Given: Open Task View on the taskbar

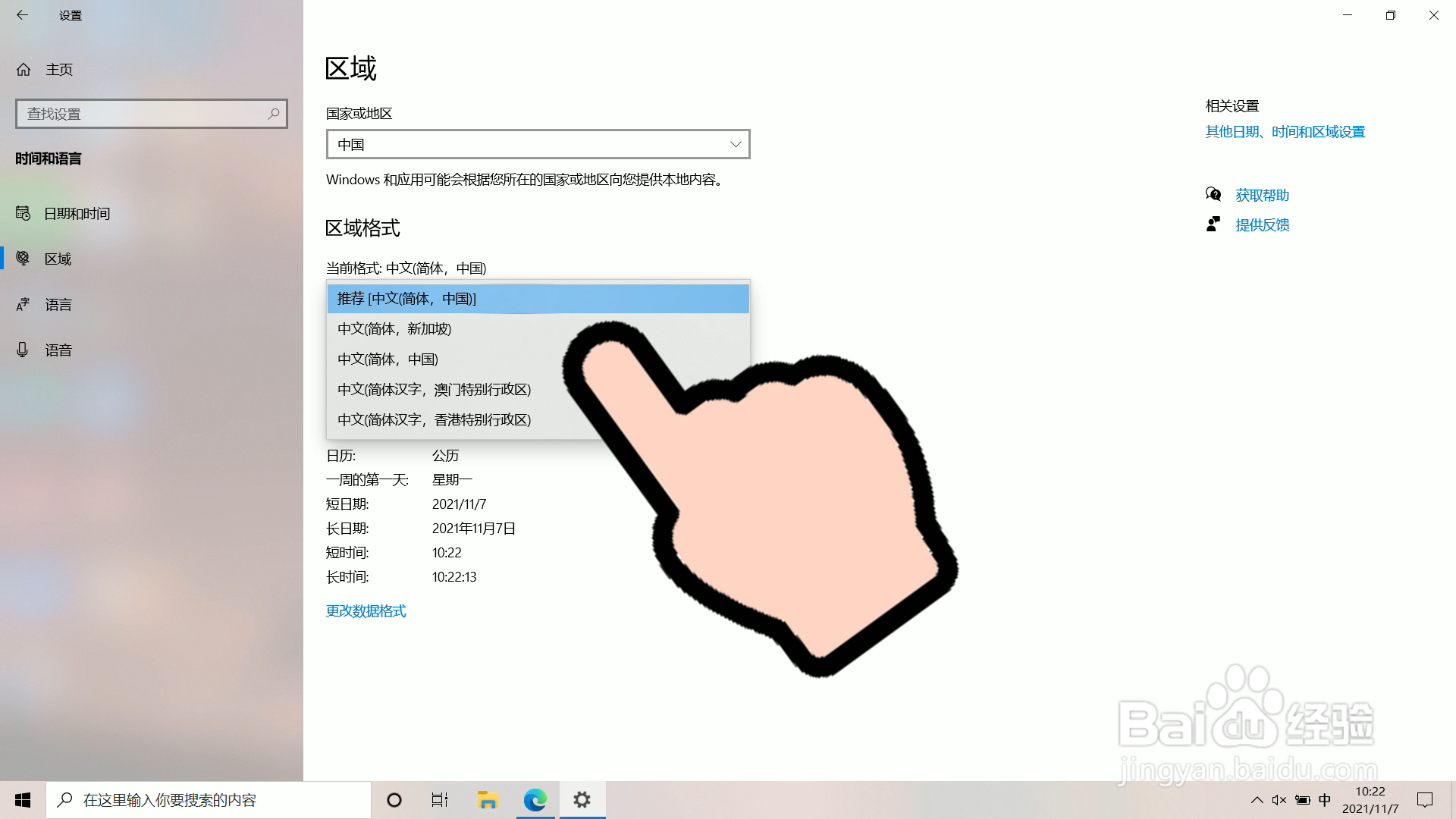Looking at the screenshot, I should [x=440, y=800].
